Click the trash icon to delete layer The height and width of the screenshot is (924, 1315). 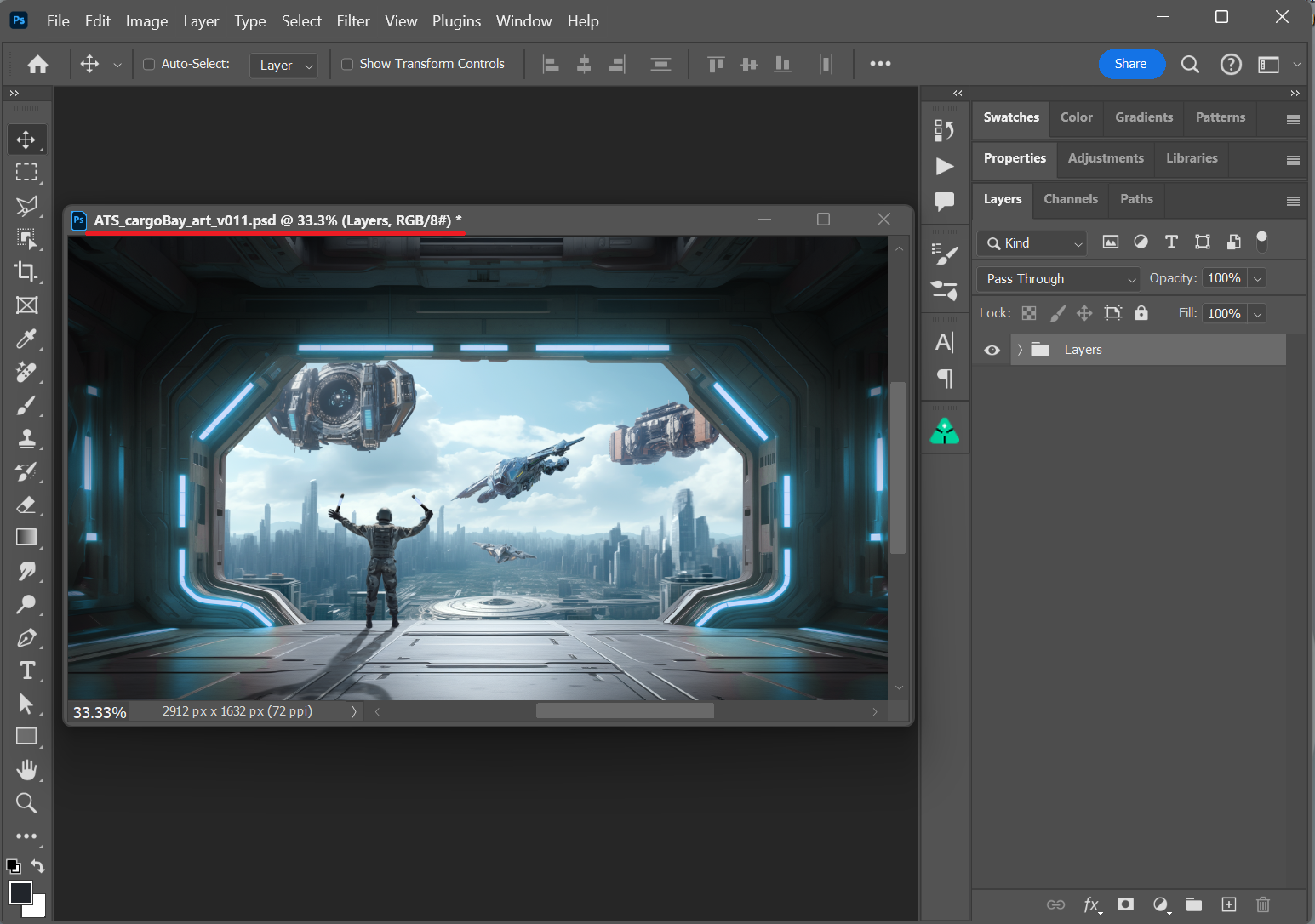[x=1263, y=904]
